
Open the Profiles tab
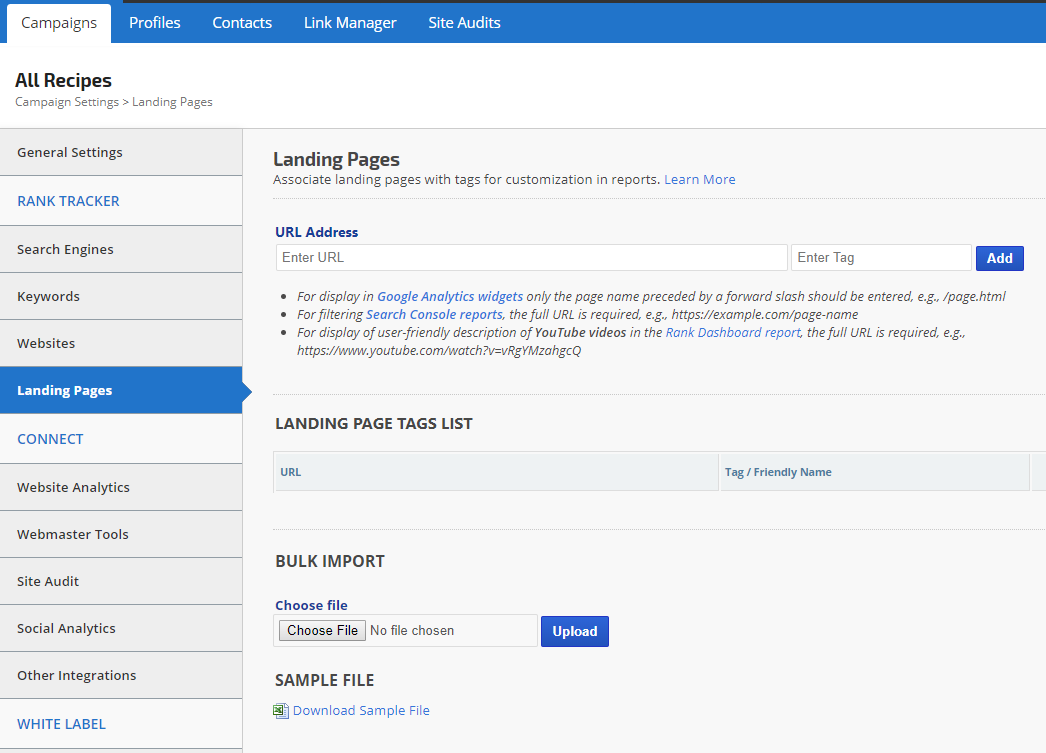154,22
